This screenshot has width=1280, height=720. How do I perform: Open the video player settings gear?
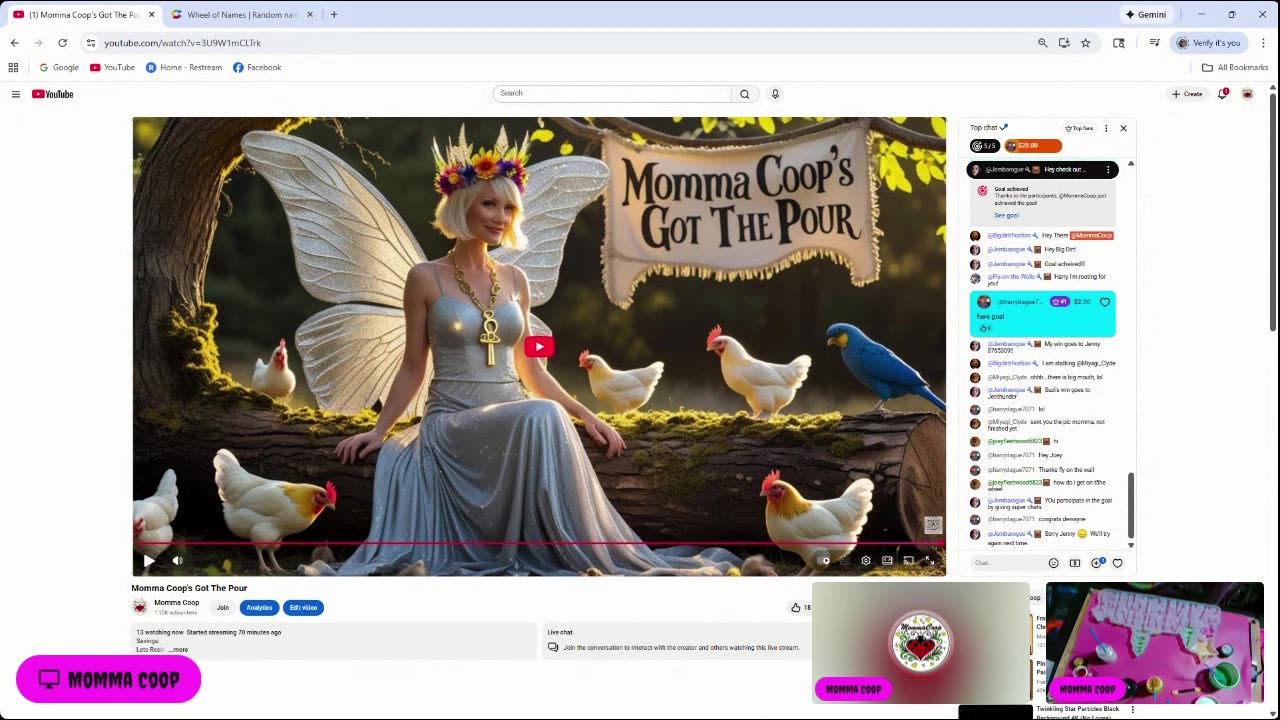(866, 561)
